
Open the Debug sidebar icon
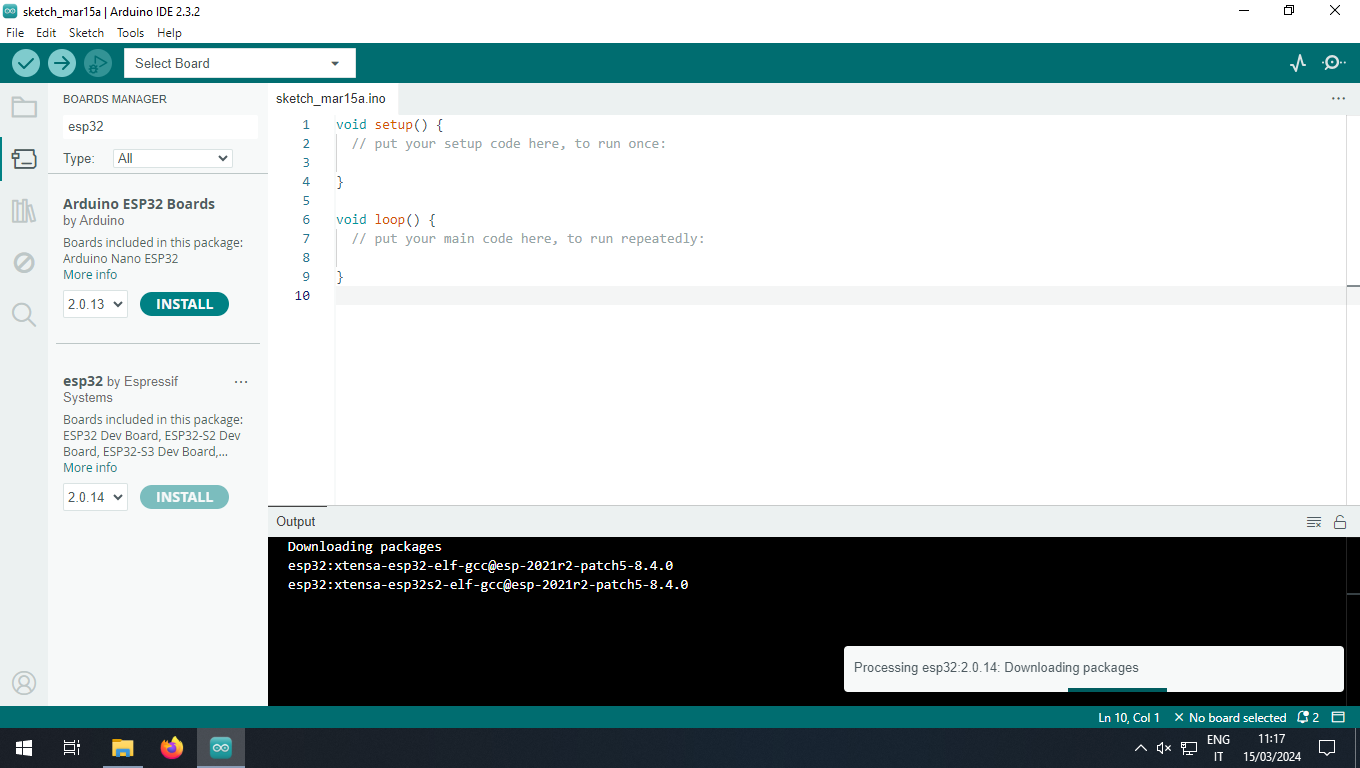[24, 263]
